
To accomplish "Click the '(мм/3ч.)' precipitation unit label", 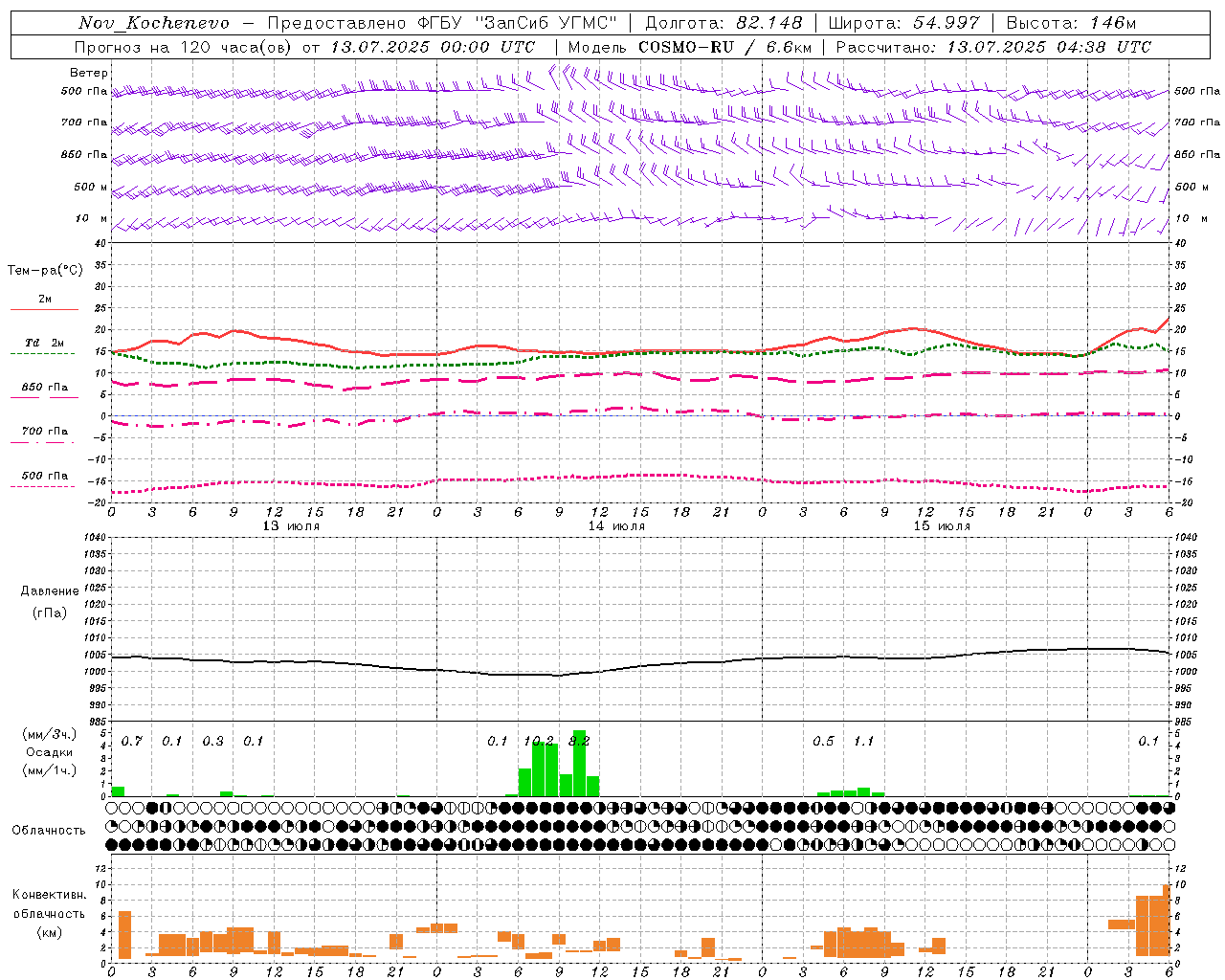I will (50, 734).
